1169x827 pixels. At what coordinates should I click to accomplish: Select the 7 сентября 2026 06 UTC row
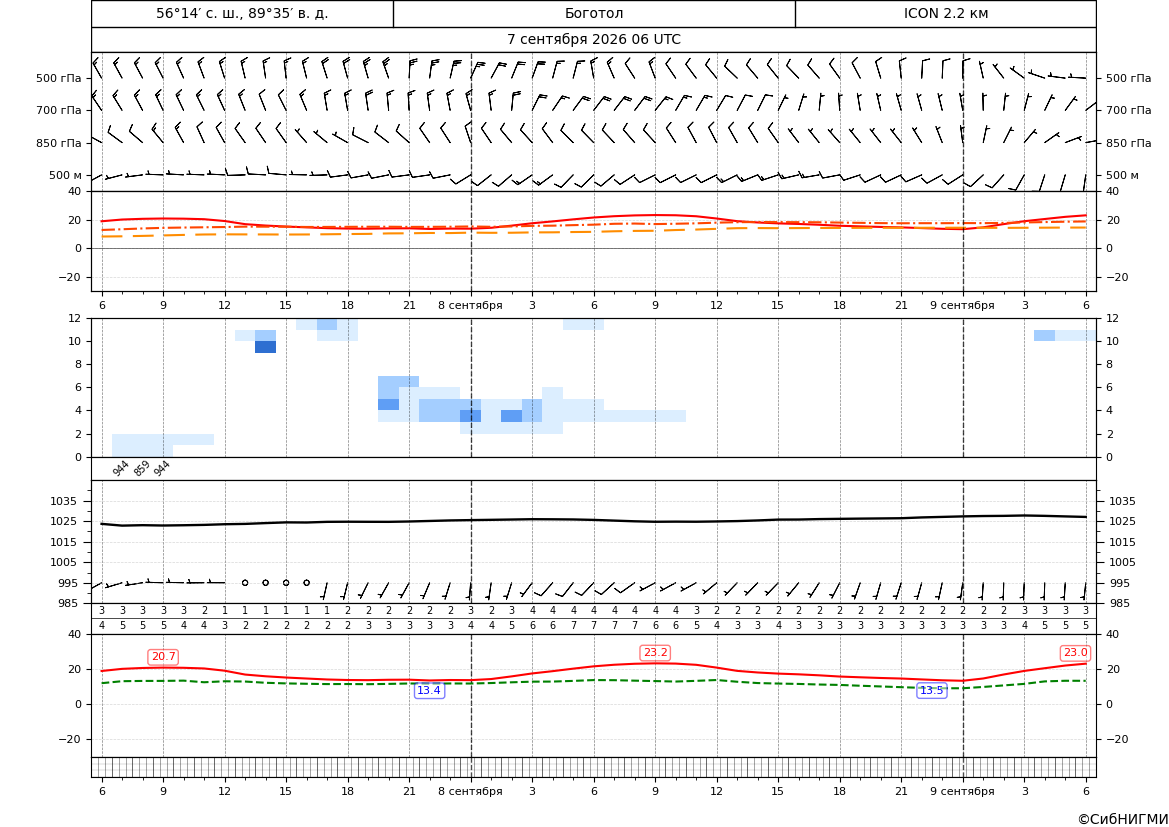[593, 40]
